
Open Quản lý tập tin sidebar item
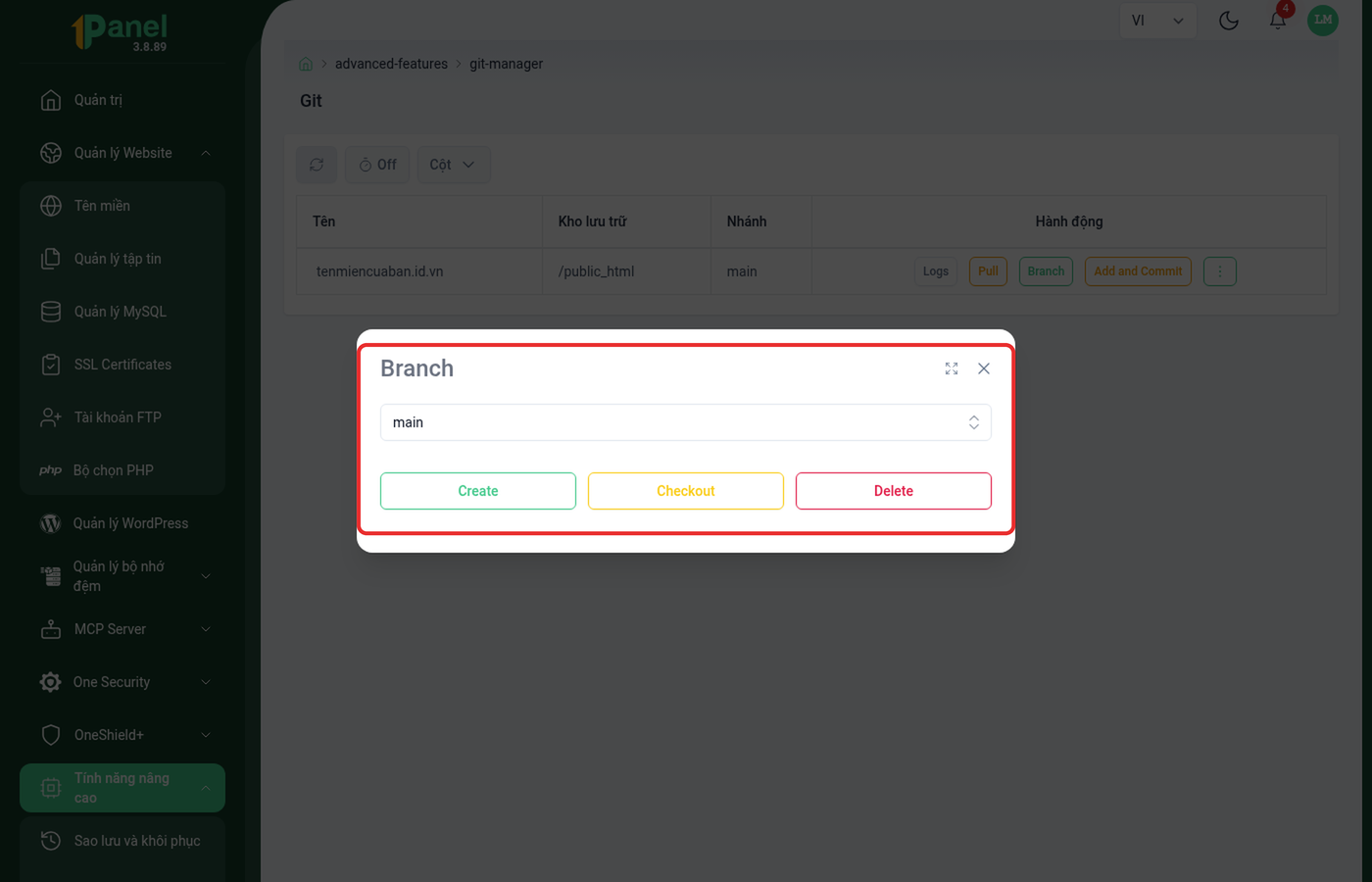coord(122,259)
